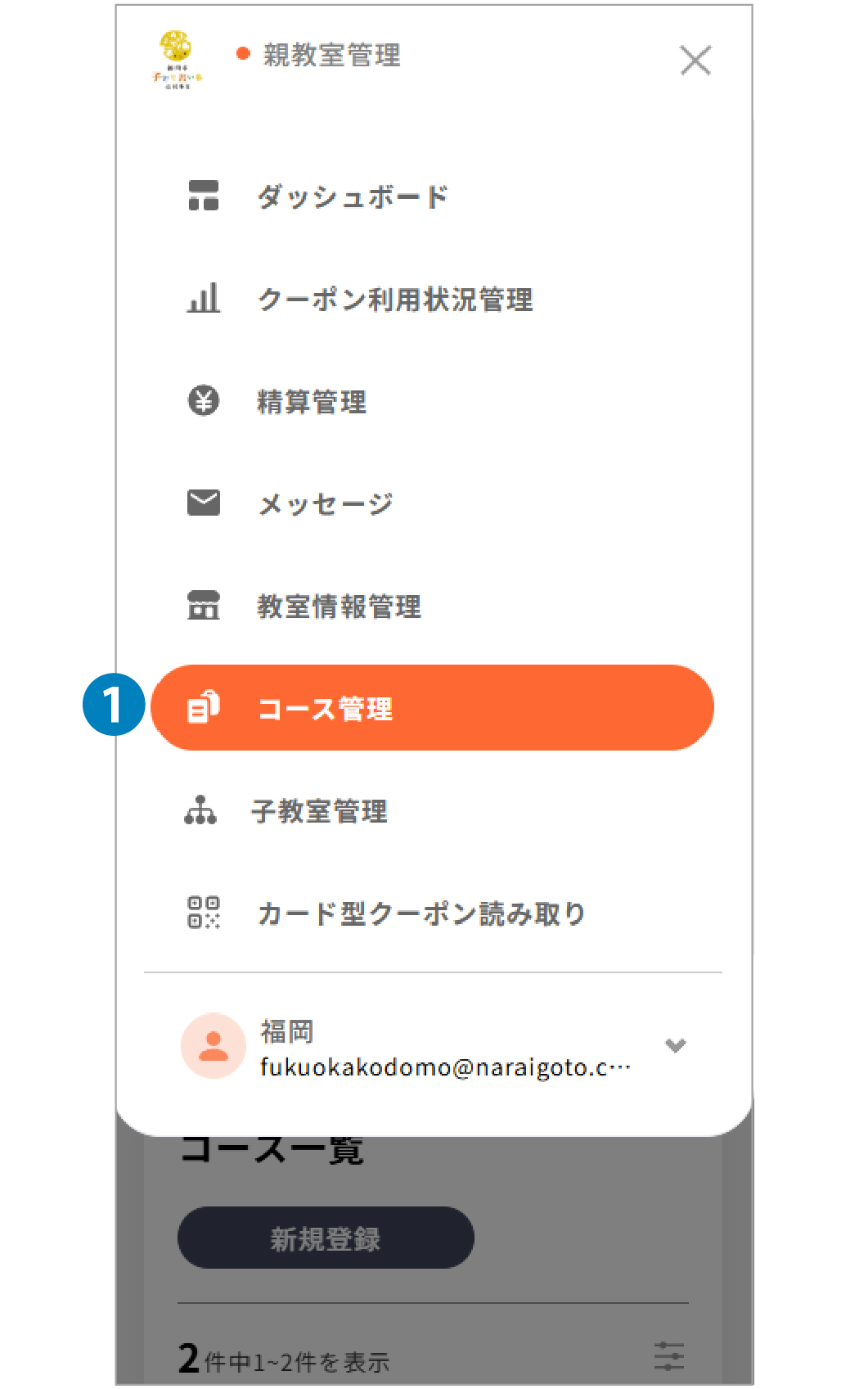Open カード型クーポン読み取り menu entry

(x=421, y=913)
